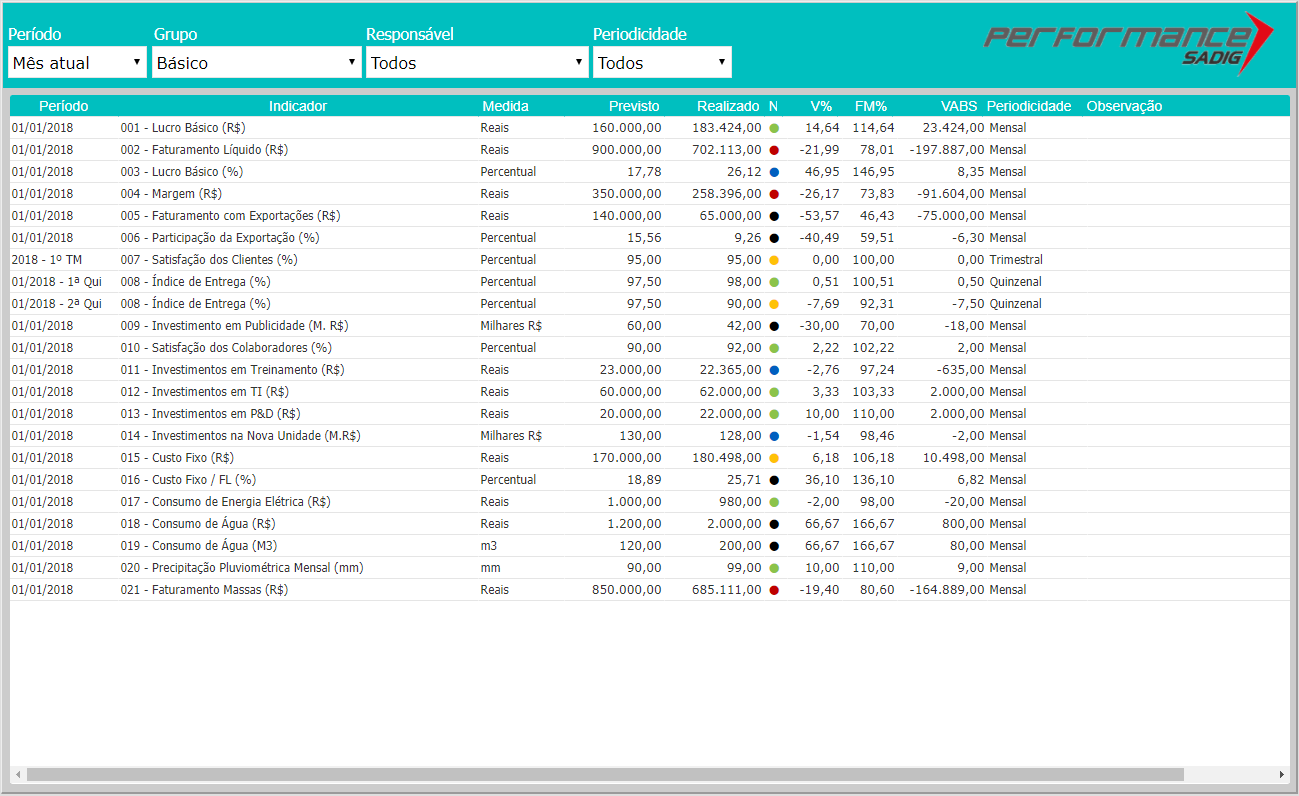Click yellow status dot for Custo Fixo (R$)
Image resolution: width=1299 pixels, height=796 pixels.
[x=774, y=458]
